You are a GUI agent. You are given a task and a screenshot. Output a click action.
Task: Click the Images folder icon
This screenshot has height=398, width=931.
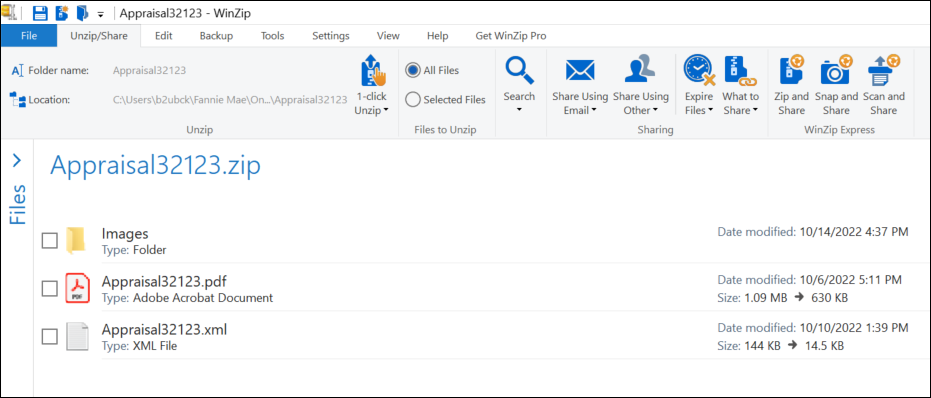point(76,241)
